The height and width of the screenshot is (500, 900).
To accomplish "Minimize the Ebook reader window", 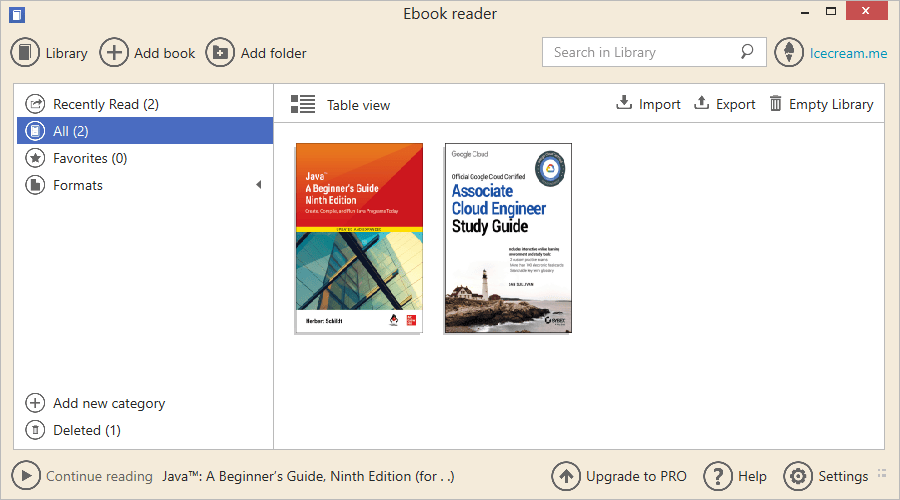I will (805, 11).
